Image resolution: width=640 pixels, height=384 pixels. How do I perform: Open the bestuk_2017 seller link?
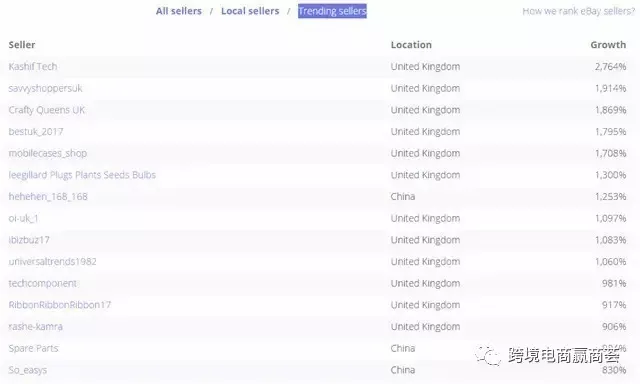(36, 131)
